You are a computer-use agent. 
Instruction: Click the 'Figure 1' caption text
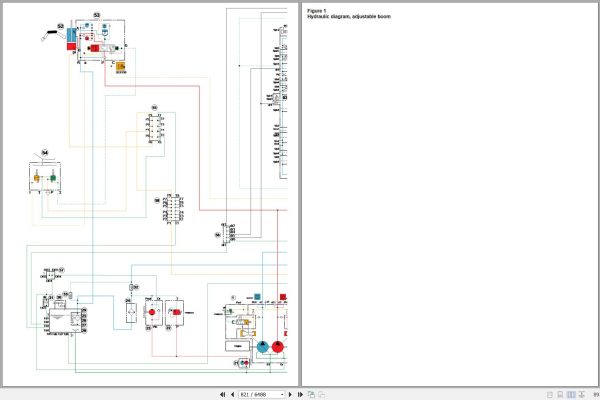316,11
